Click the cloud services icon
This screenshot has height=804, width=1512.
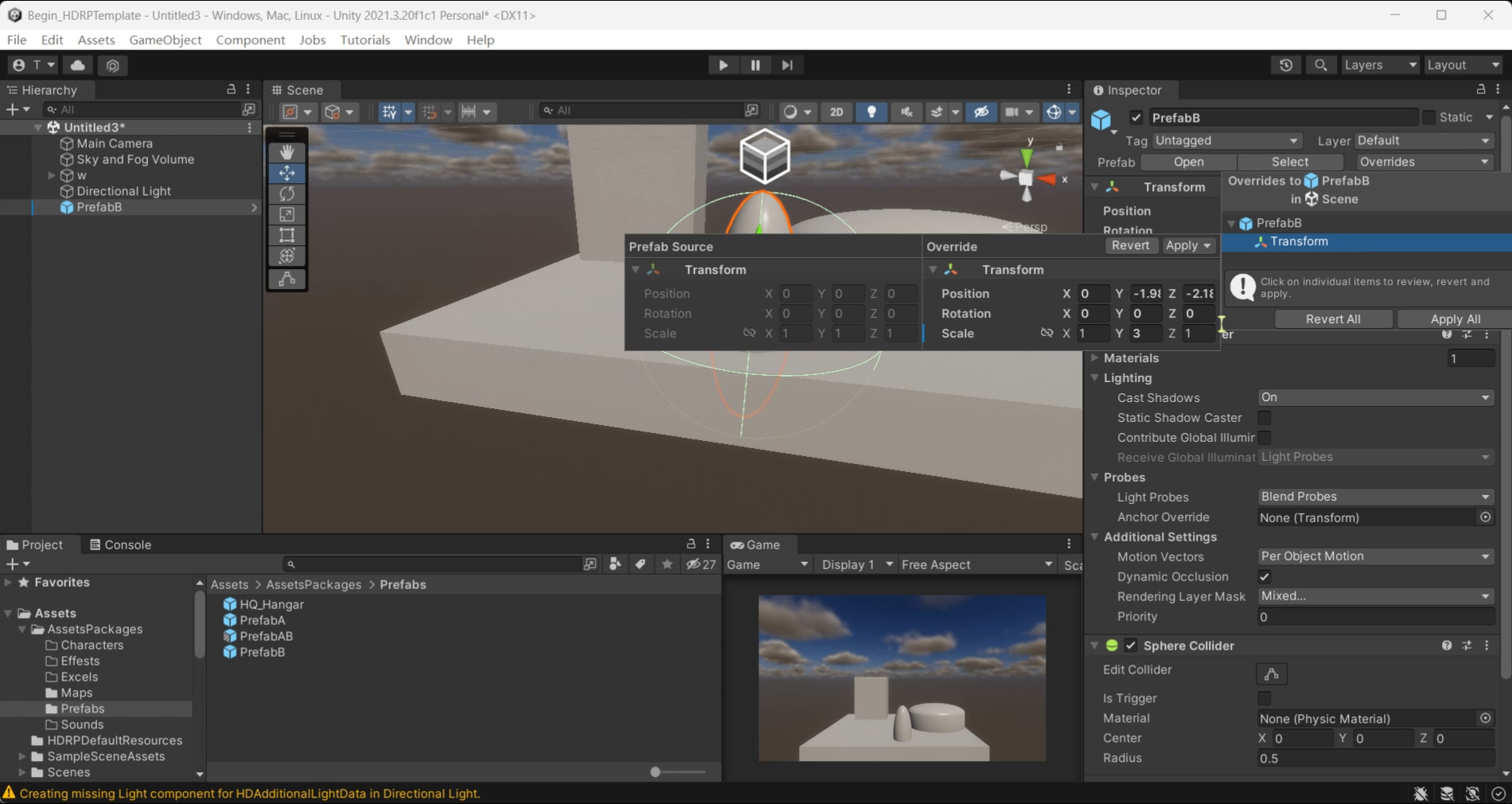[x=78, y=65]
